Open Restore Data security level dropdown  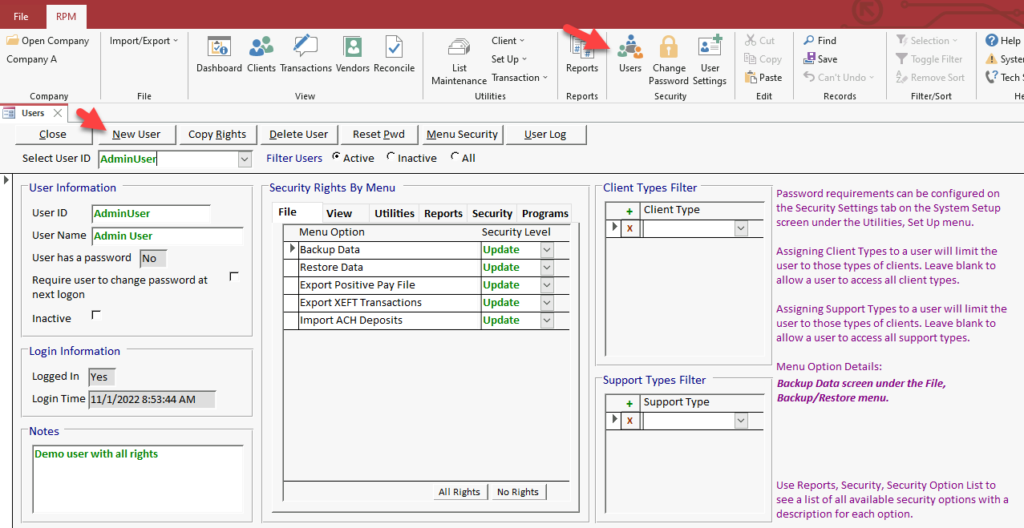(x=547, y=268)
